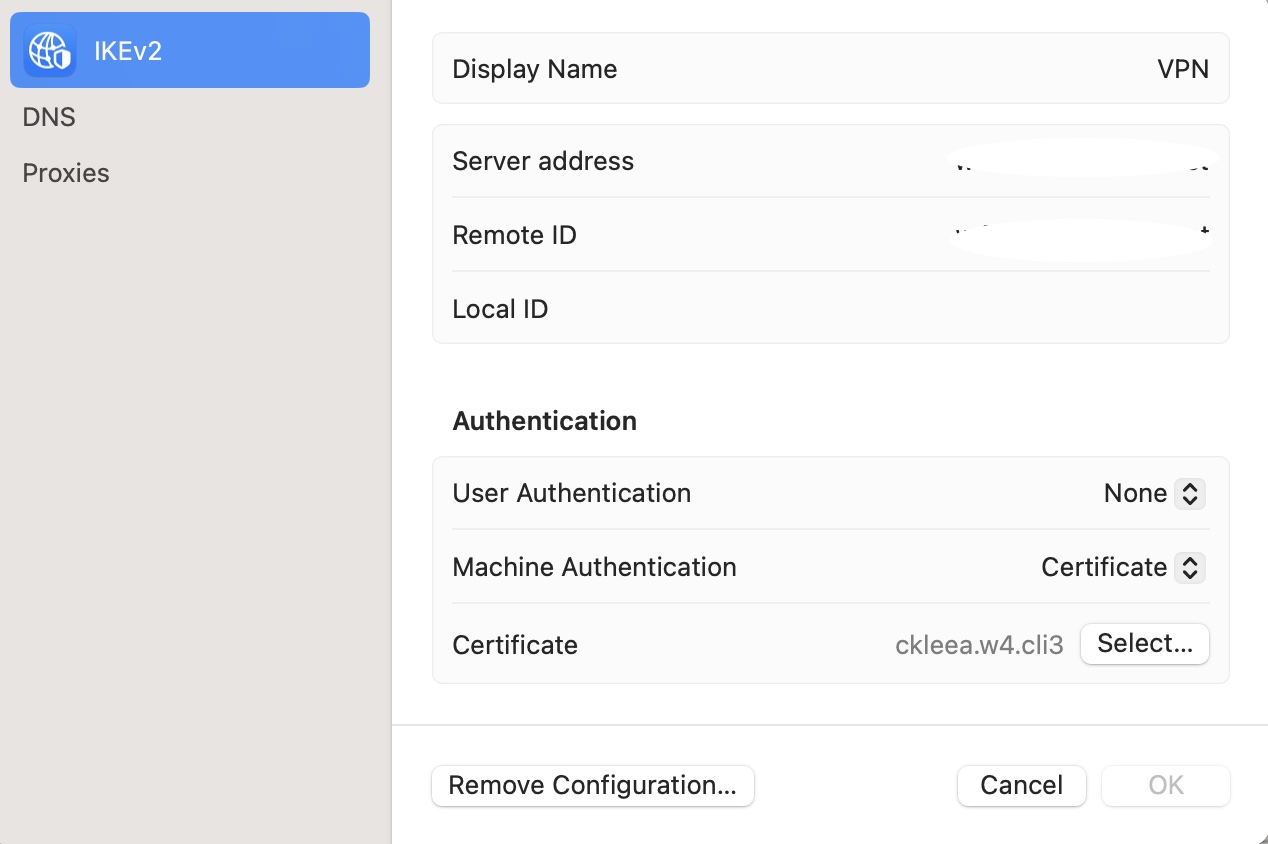Screen dimensions: 1268x844
Task: Click the up-down chevron icon beside None
Action: click(x=1190, y=493)
